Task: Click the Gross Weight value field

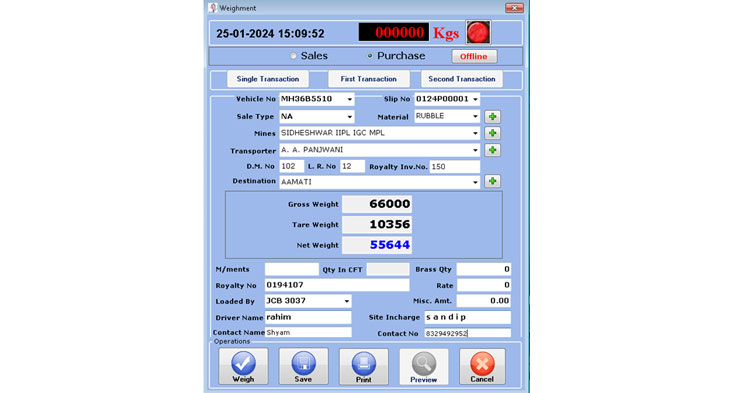Action: click(377, 204)
